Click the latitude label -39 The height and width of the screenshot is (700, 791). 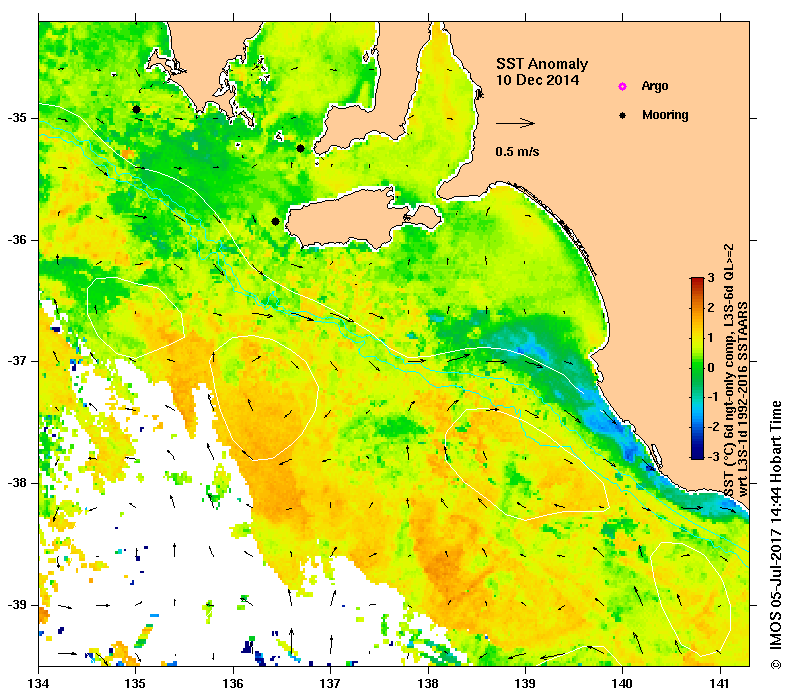[18, 605]
